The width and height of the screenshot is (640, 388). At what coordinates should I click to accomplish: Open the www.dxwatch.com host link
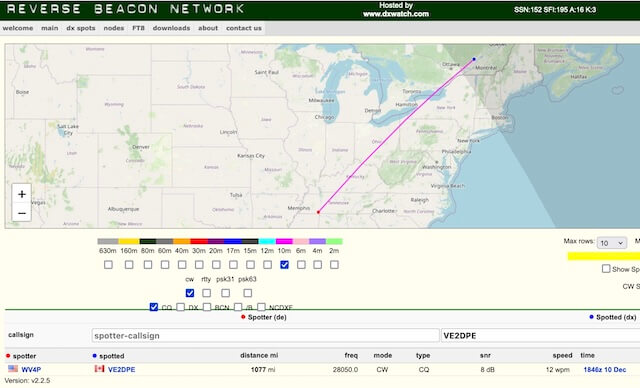point(396,14)
